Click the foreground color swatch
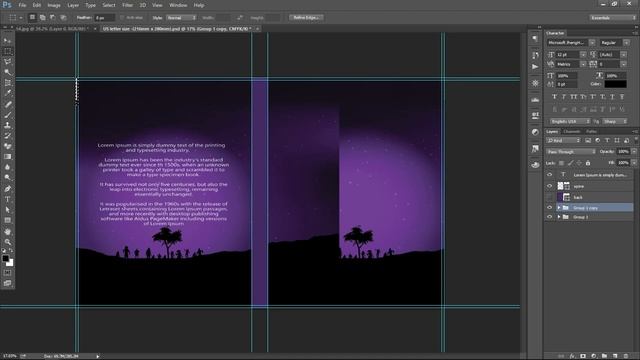The image size is (640, 360). coord(5,258)
